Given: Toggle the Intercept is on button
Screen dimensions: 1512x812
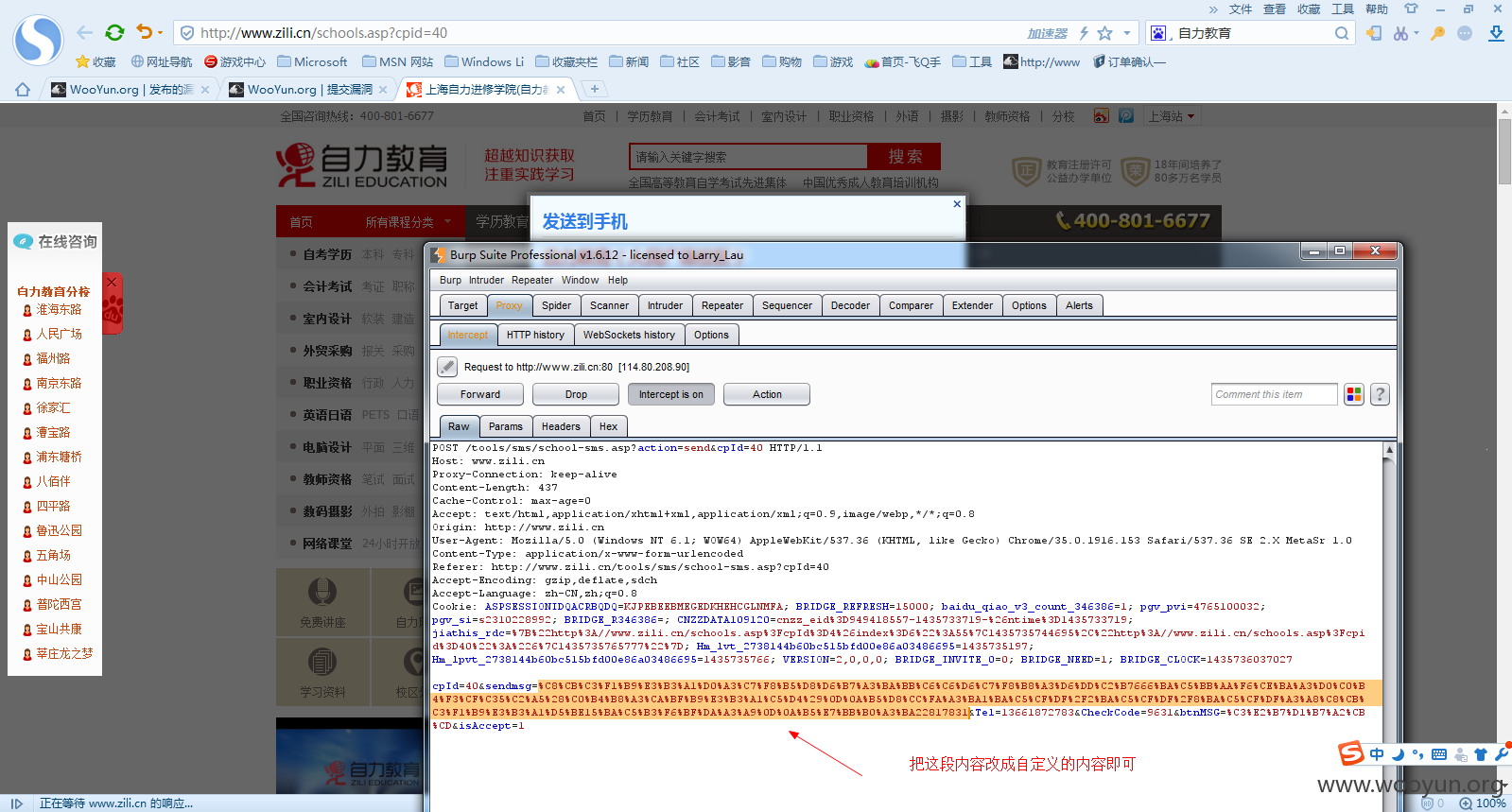Looking at the screenshot, I should 670,394.
